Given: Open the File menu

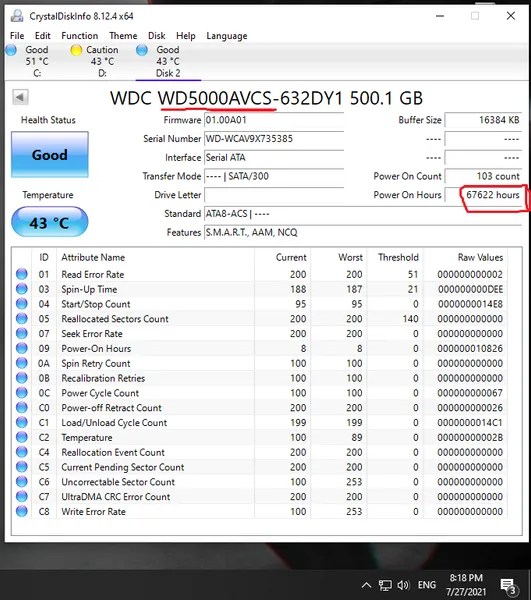Looking at the screenshot, I should pyautogui.click(x=17, y=36).
